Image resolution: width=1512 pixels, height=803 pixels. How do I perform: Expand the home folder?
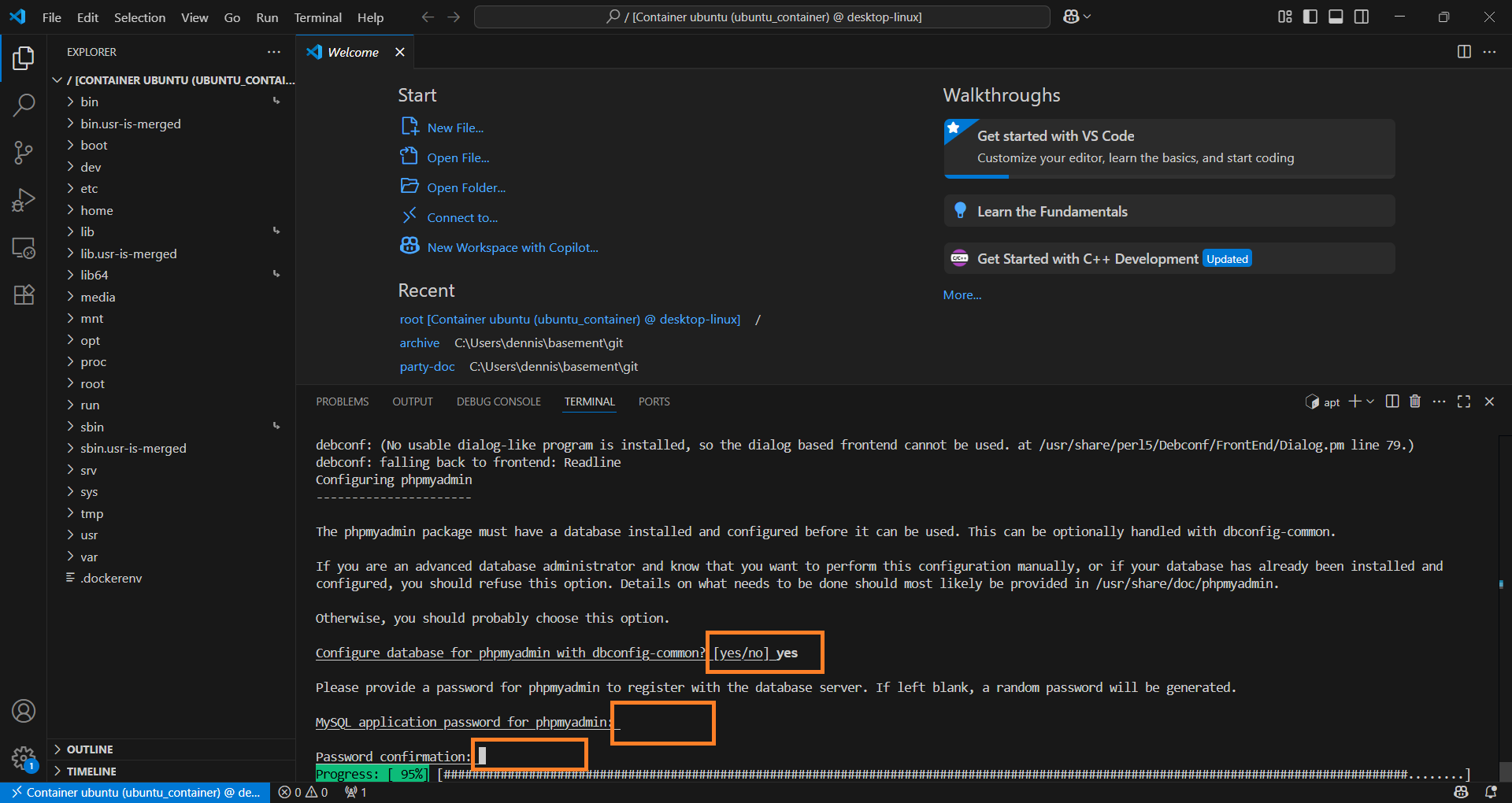coord(98,210)
